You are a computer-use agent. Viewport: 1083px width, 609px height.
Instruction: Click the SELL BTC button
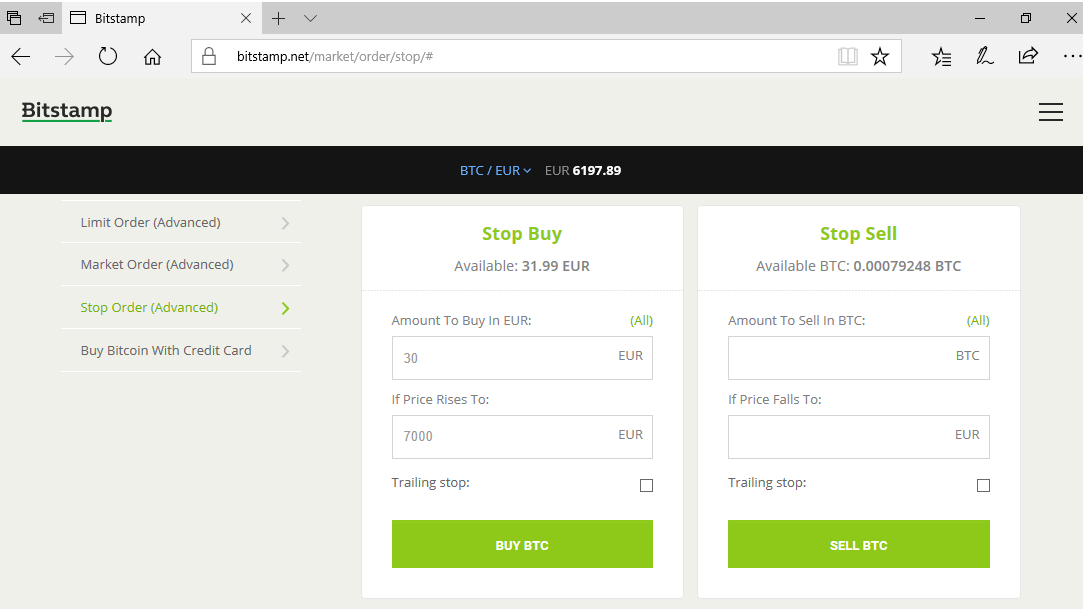coord(859,544)
